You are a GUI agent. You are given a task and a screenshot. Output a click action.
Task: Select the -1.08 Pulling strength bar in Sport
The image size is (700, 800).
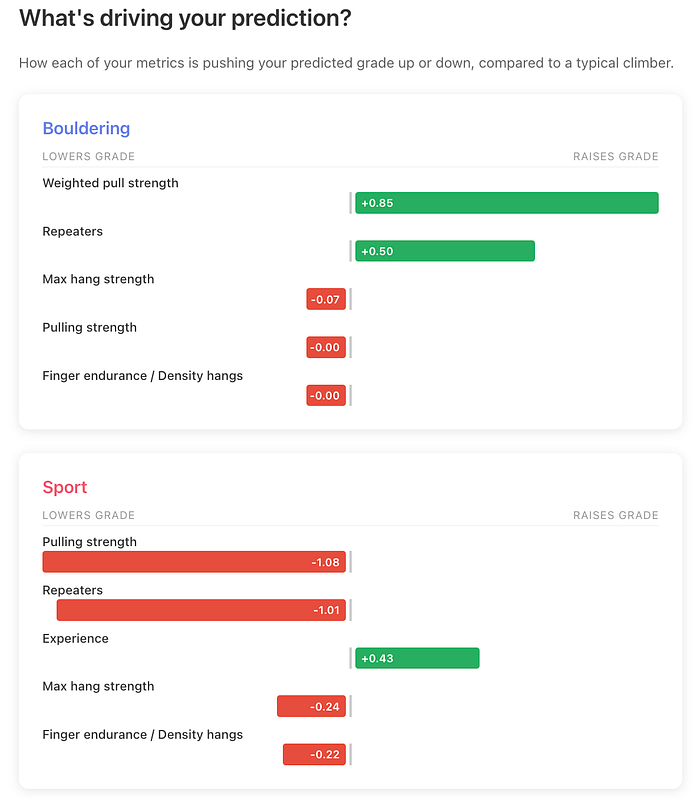point(194,562)
